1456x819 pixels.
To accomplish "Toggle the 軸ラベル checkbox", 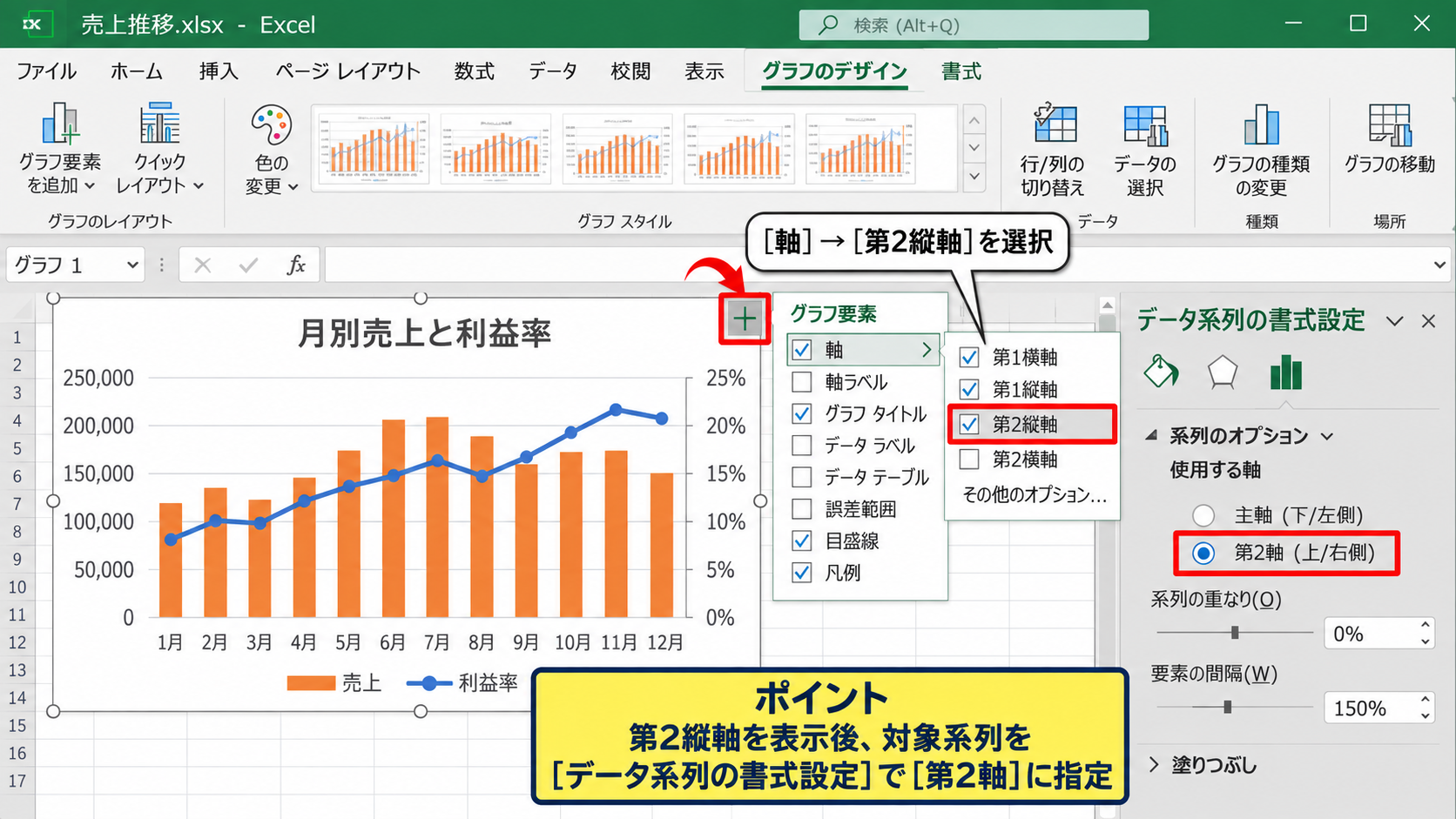I will [802, 382].
